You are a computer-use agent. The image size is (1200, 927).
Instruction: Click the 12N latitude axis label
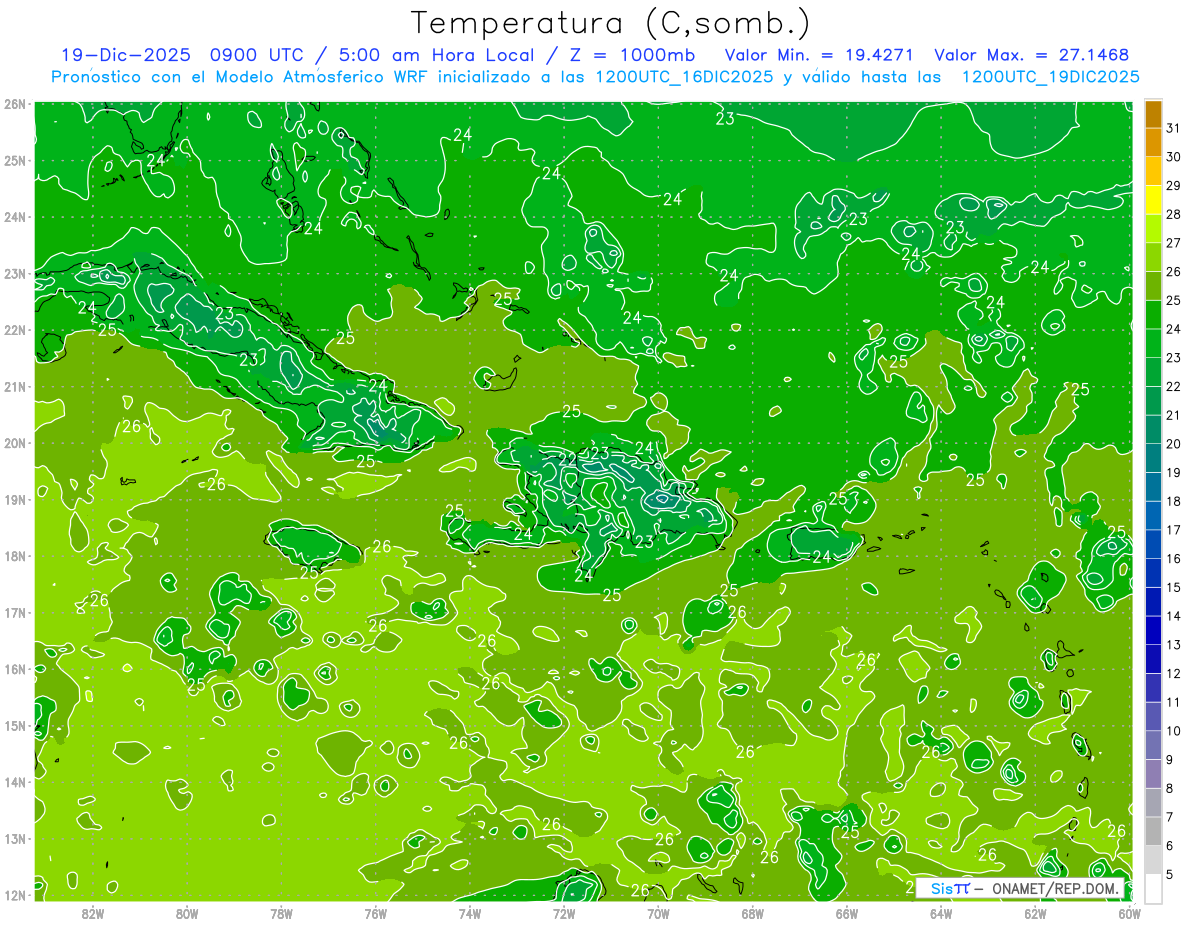click(15, 895)
